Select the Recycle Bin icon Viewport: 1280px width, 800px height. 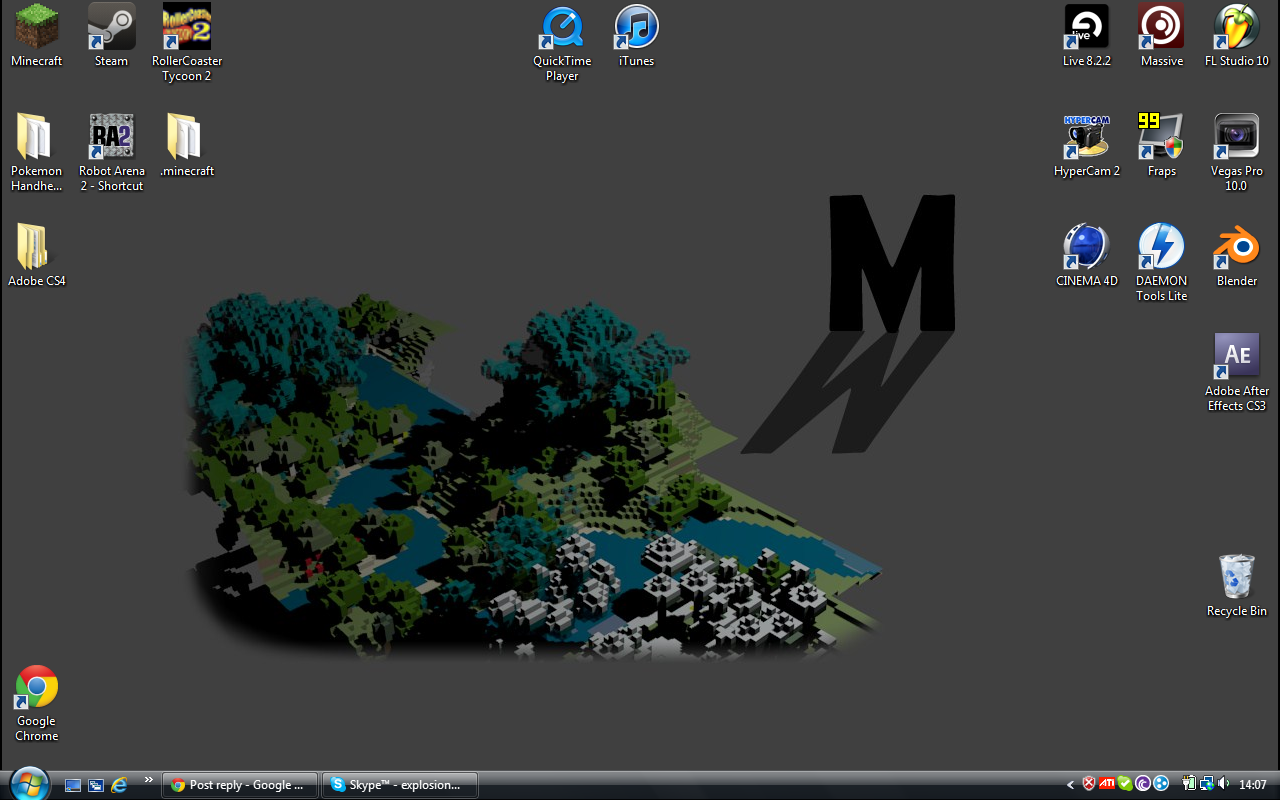(x=1237, y=585)
